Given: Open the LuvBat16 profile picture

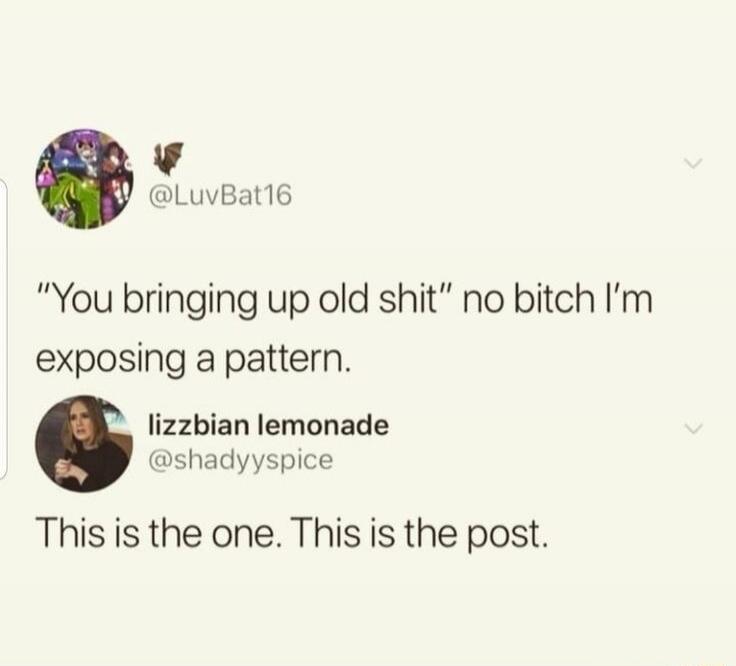Looking at the screenshot, I should pos(84,179).
